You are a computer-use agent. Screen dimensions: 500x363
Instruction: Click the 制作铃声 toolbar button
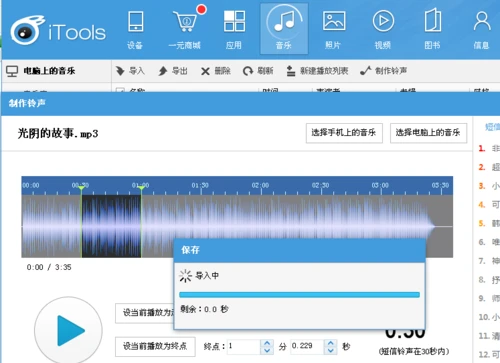383,71
